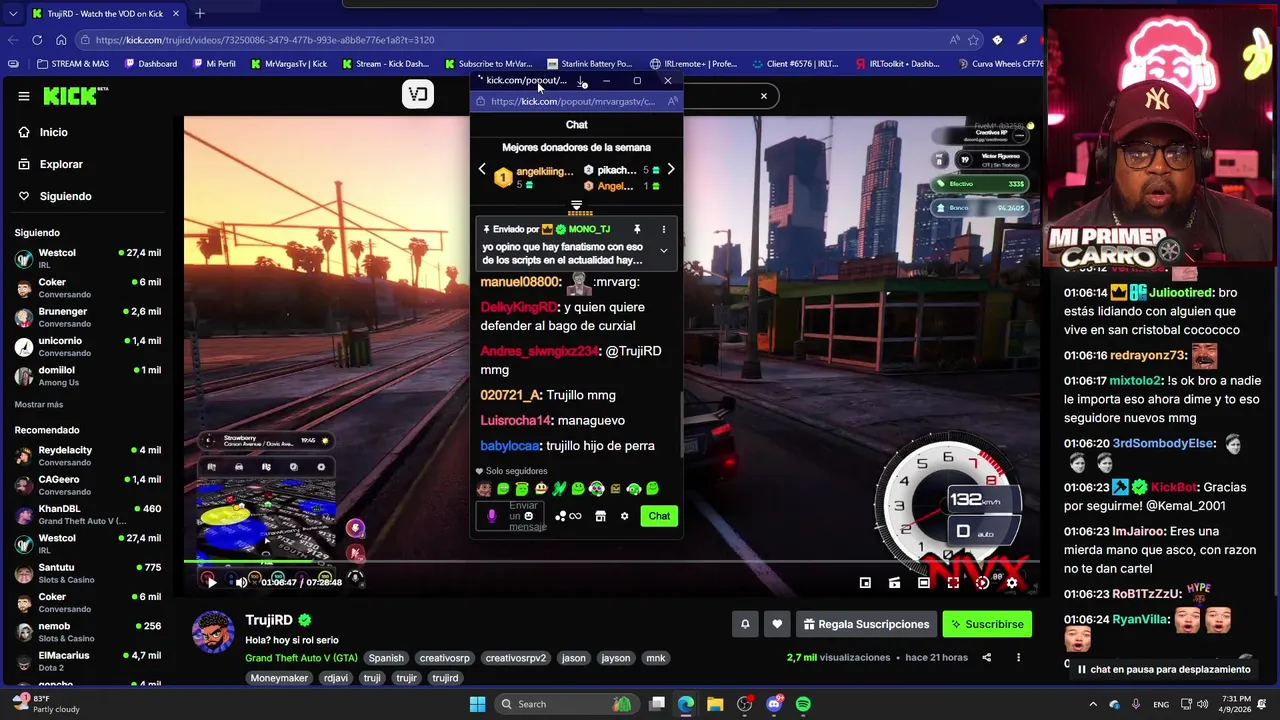The height and width of the screenshot is (720, 1280).
Task: Toggle fullscreen on video player
Action: point(953,582)
